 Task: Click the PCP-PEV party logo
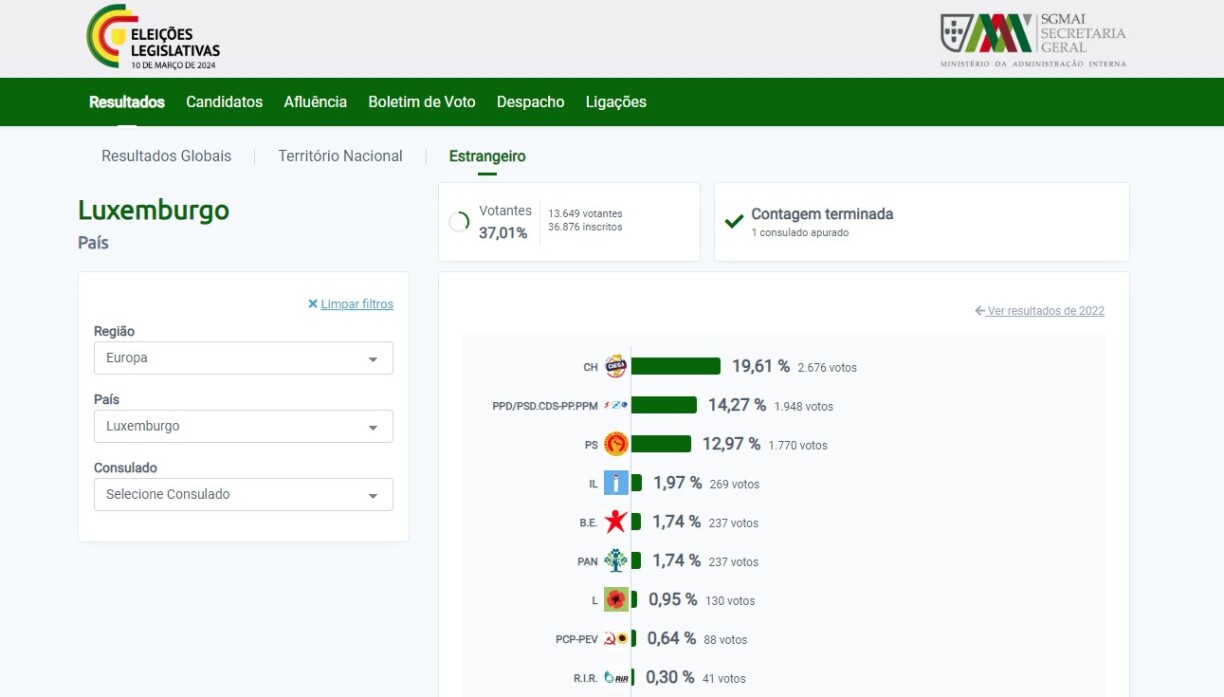616,639
